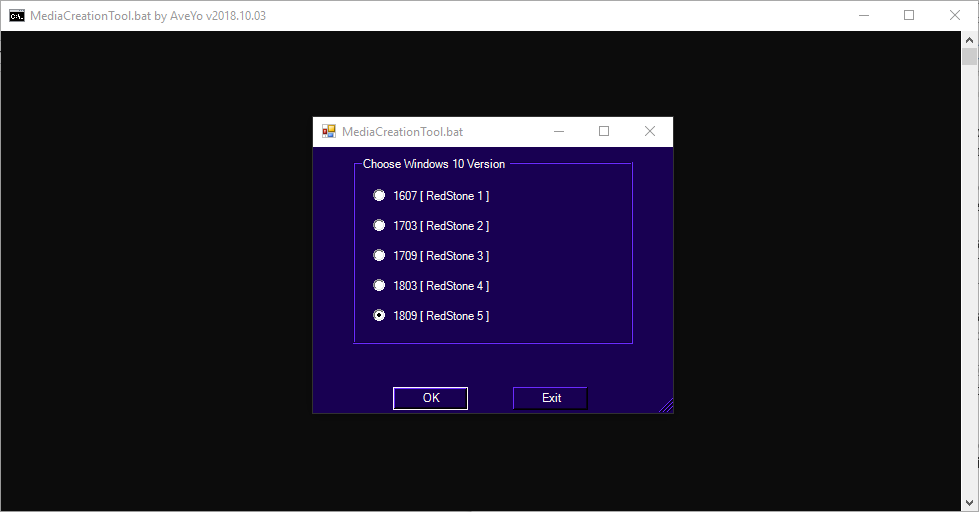Click the console vertical scrollbar thumb
Viewport: 979px width, 512px height.
tap(969, 57)
